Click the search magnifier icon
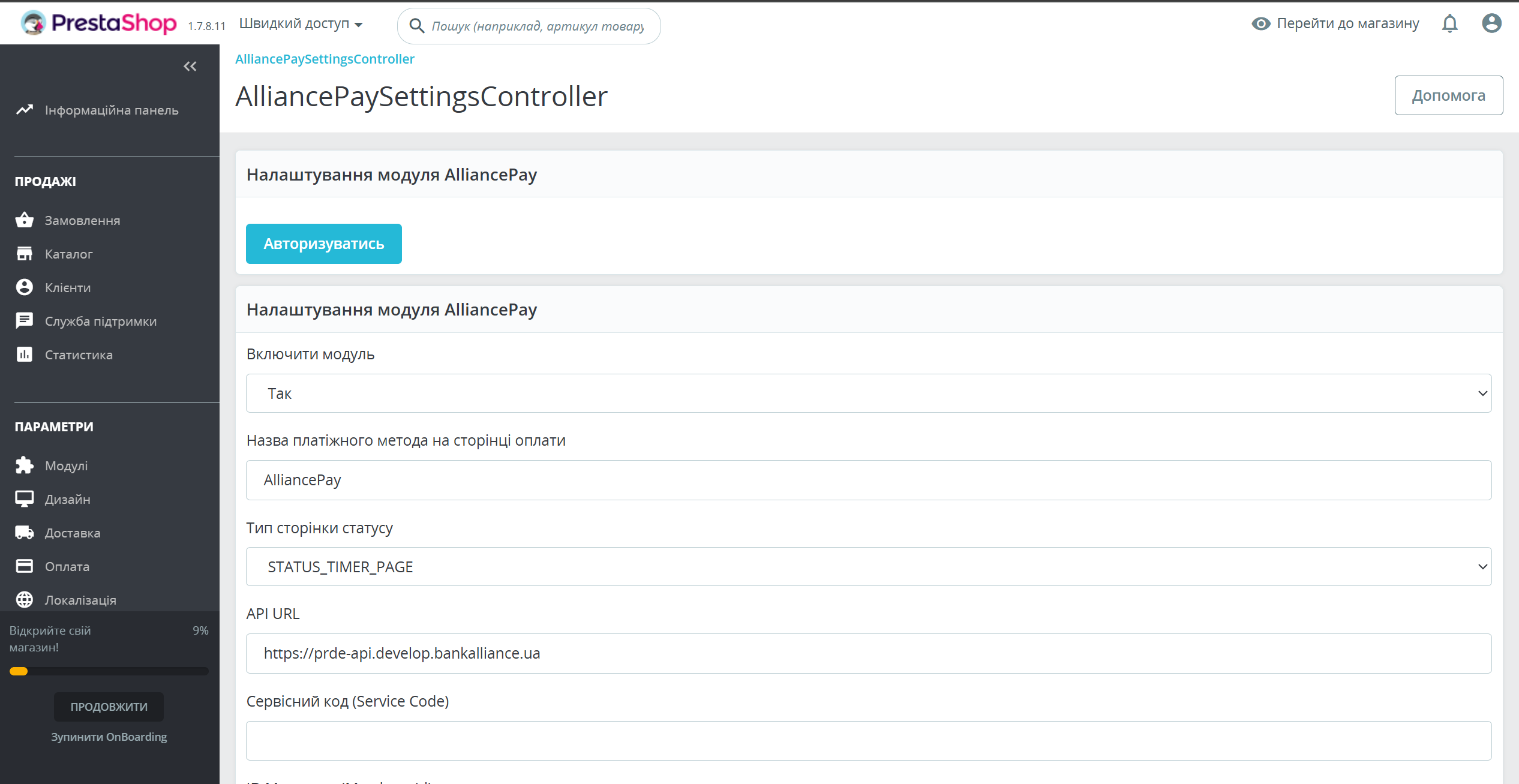This screenshot has width=1519, height=784. point(416,26)
